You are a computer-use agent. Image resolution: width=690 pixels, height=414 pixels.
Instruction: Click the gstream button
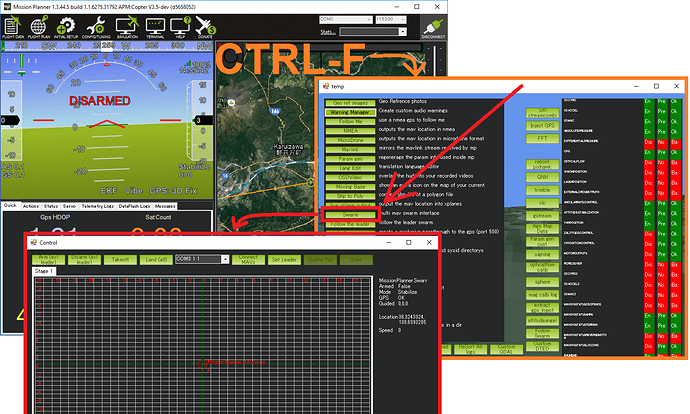click(542, 216)
